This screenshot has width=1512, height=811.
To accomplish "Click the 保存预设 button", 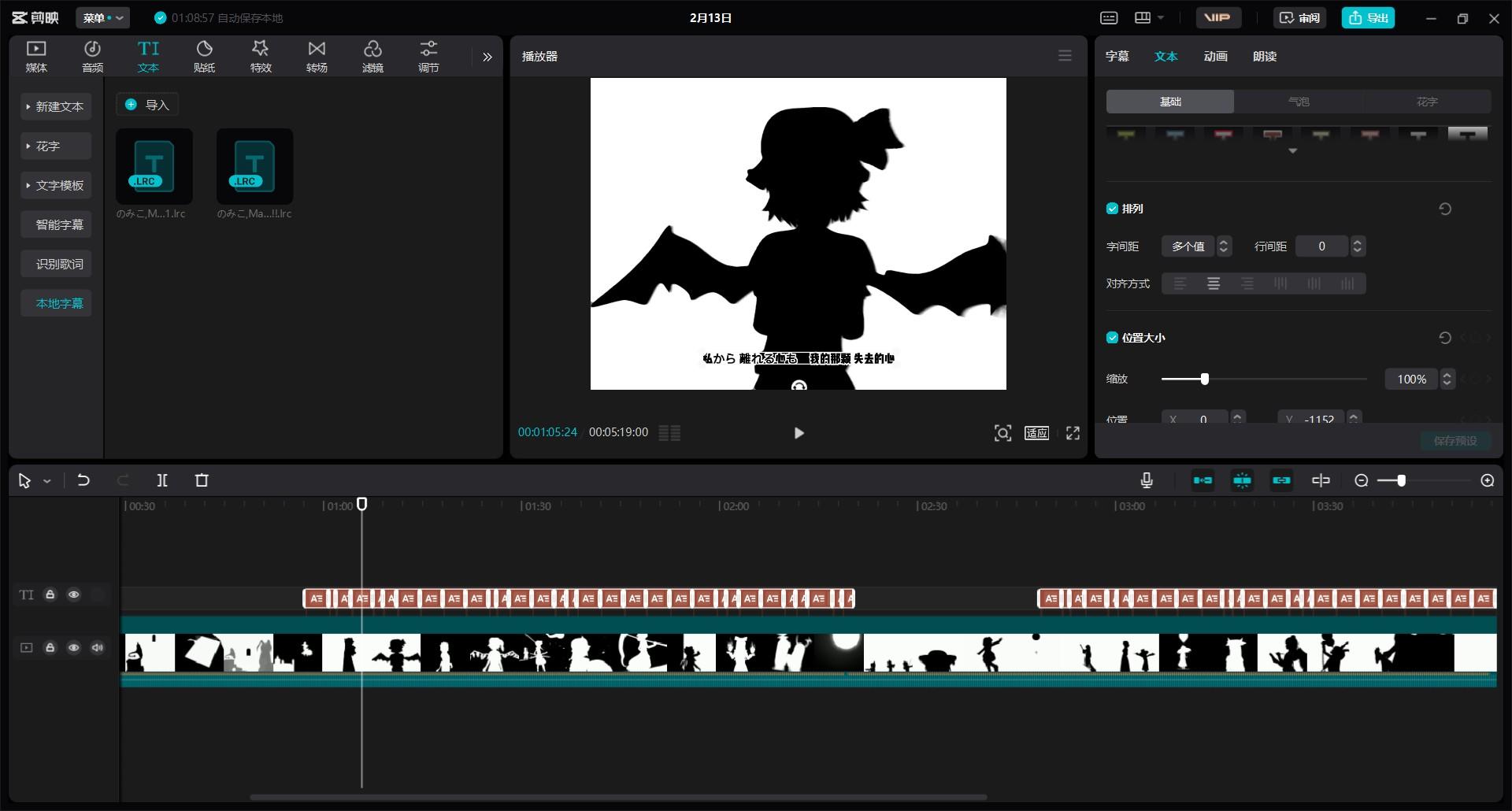I will click(x=1455, y=441).
